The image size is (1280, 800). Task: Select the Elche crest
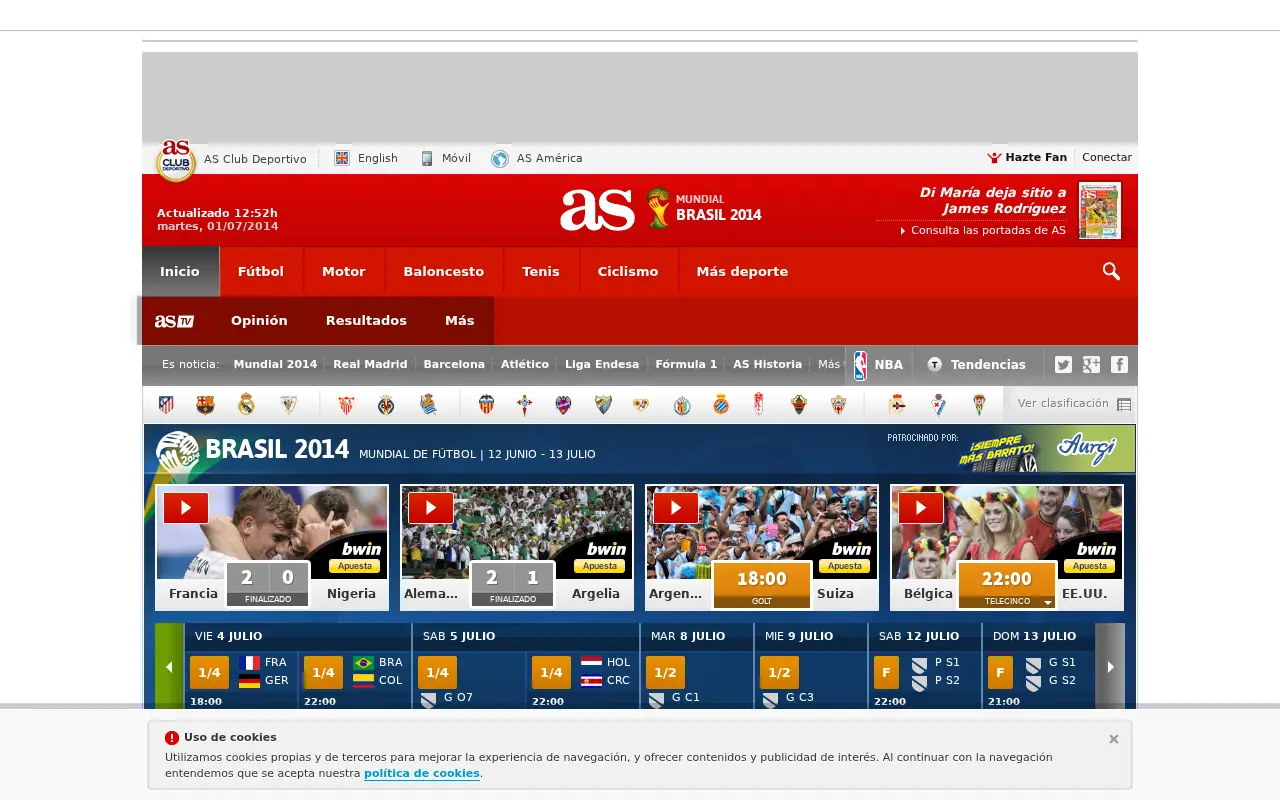[x=799, y=404]
